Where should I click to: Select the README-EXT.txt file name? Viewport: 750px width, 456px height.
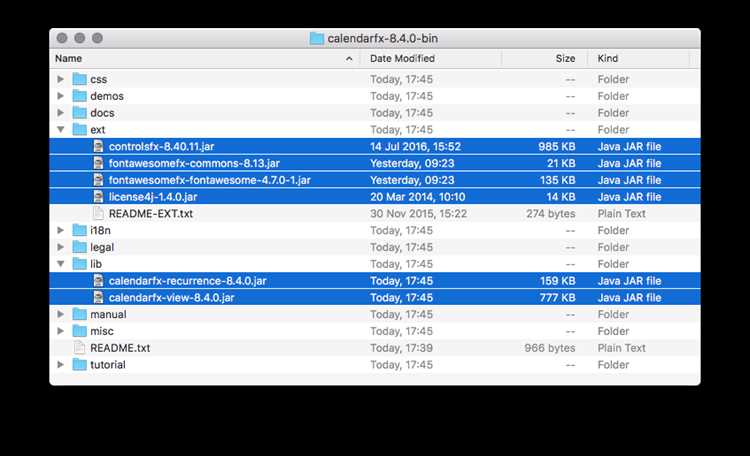pos(151,213)
